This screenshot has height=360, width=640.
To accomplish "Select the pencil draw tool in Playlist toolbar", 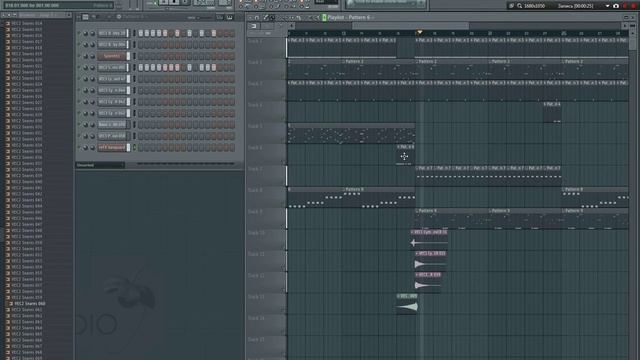I will pos(265,18).
